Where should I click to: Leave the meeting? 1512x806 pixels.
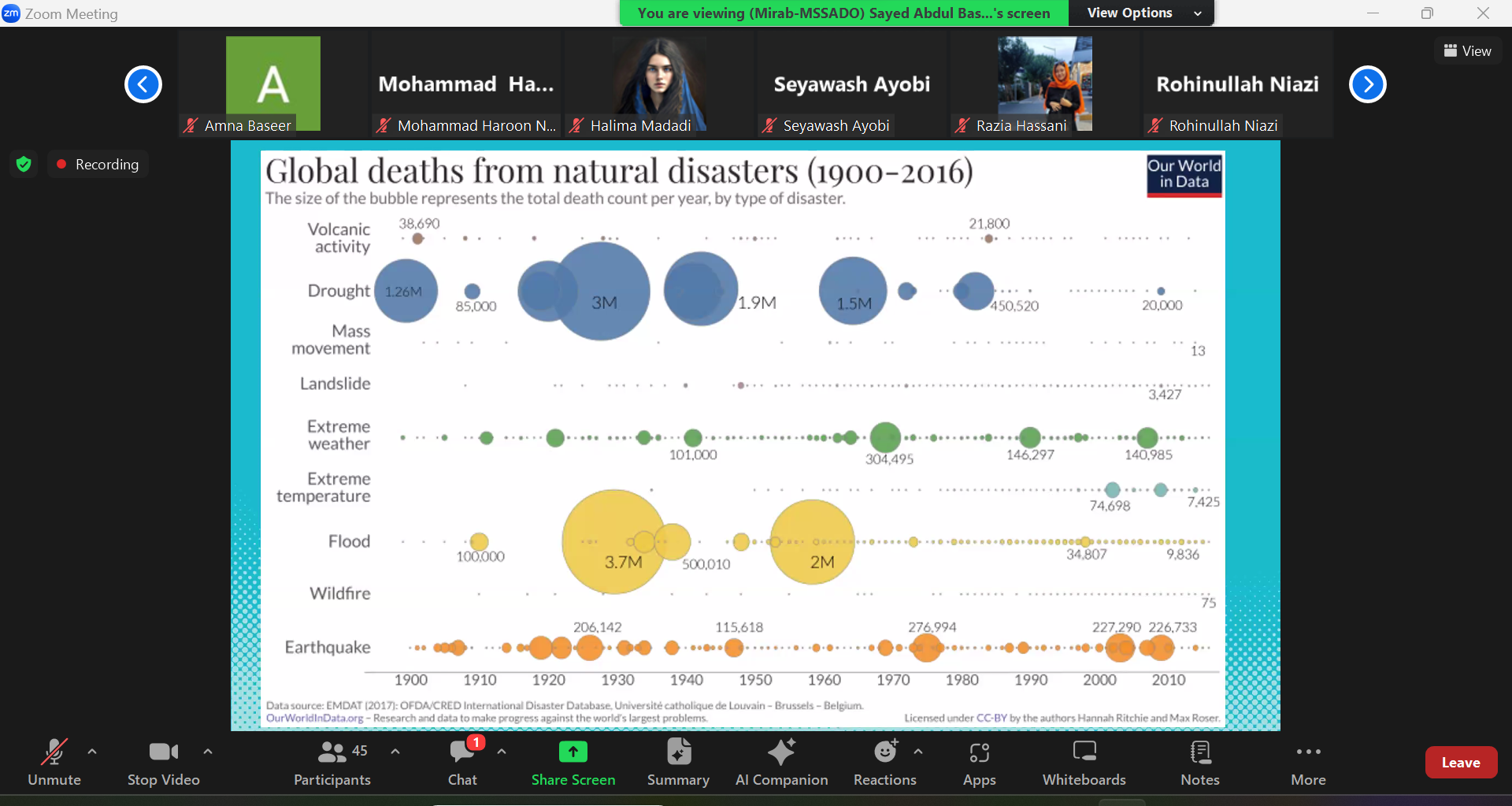[1461, 762]
